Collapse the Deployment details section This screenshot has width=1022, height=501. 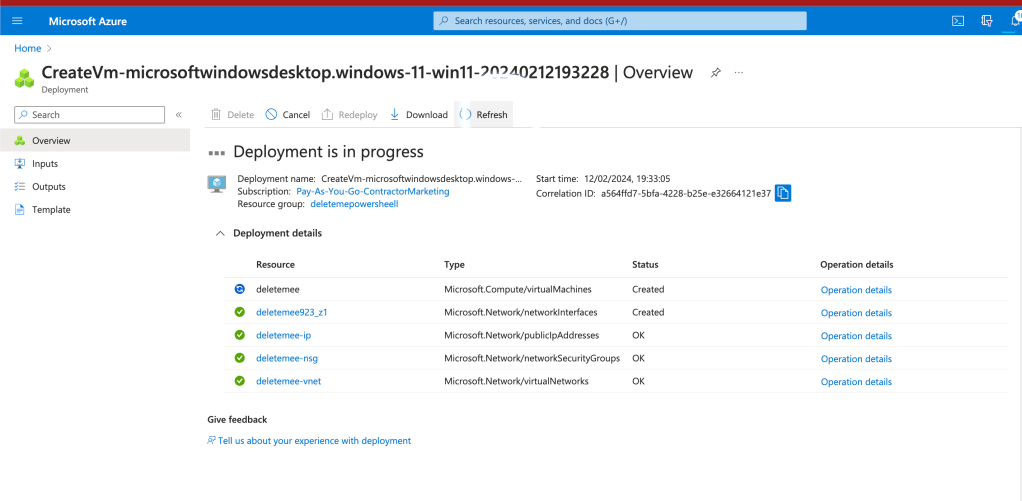220,233
